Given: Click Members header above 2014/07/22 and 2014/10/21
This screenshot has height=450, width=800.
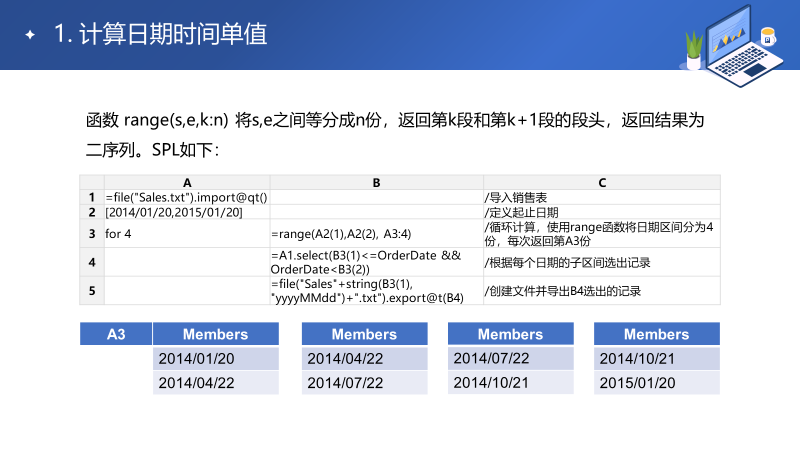Looking at the screenshot, I should pos(511,334).
